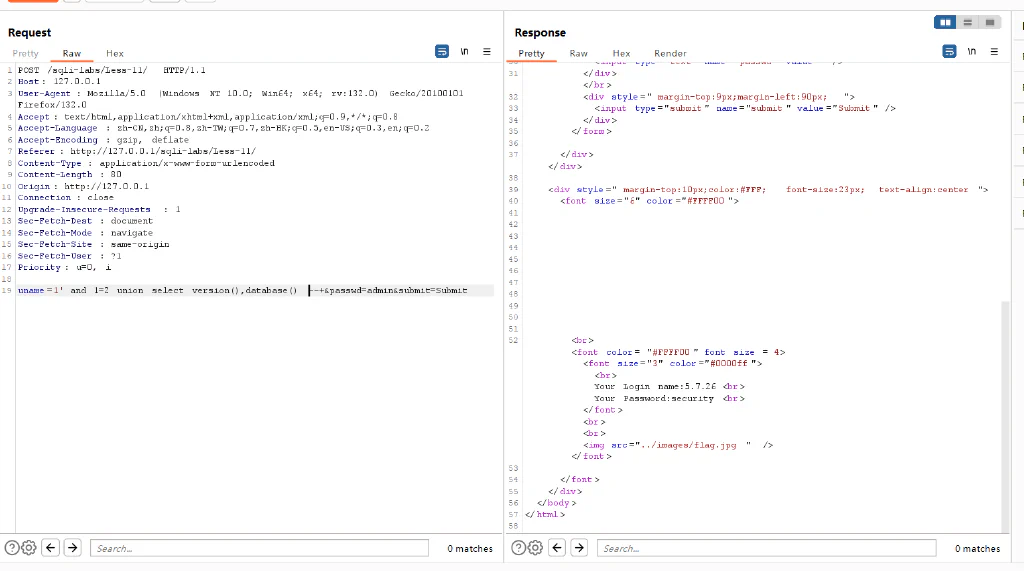
Task: Click the Content-Length header line
Action: pyautogui.click(x=70, y=174)
